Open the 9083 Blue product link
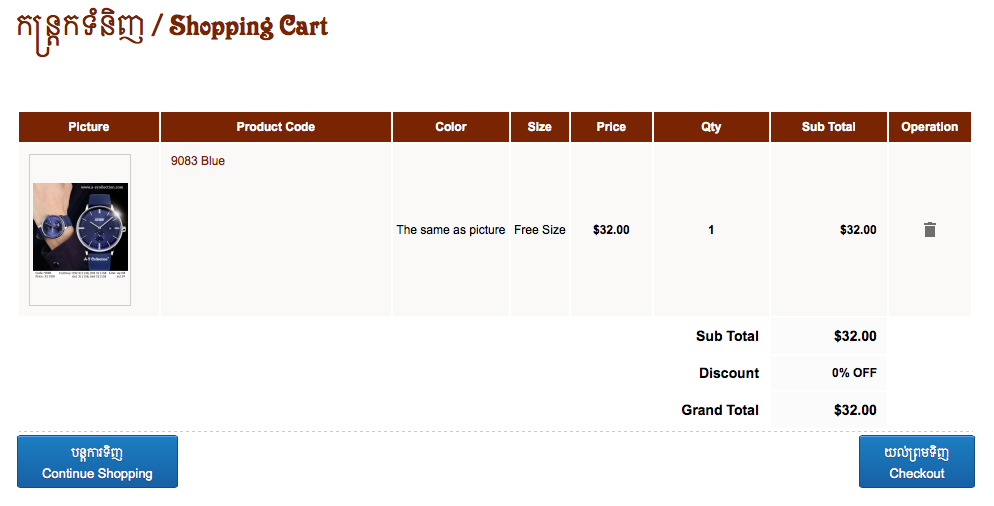The height and width of the screenshot is (506, 994). tap(198, 161)
